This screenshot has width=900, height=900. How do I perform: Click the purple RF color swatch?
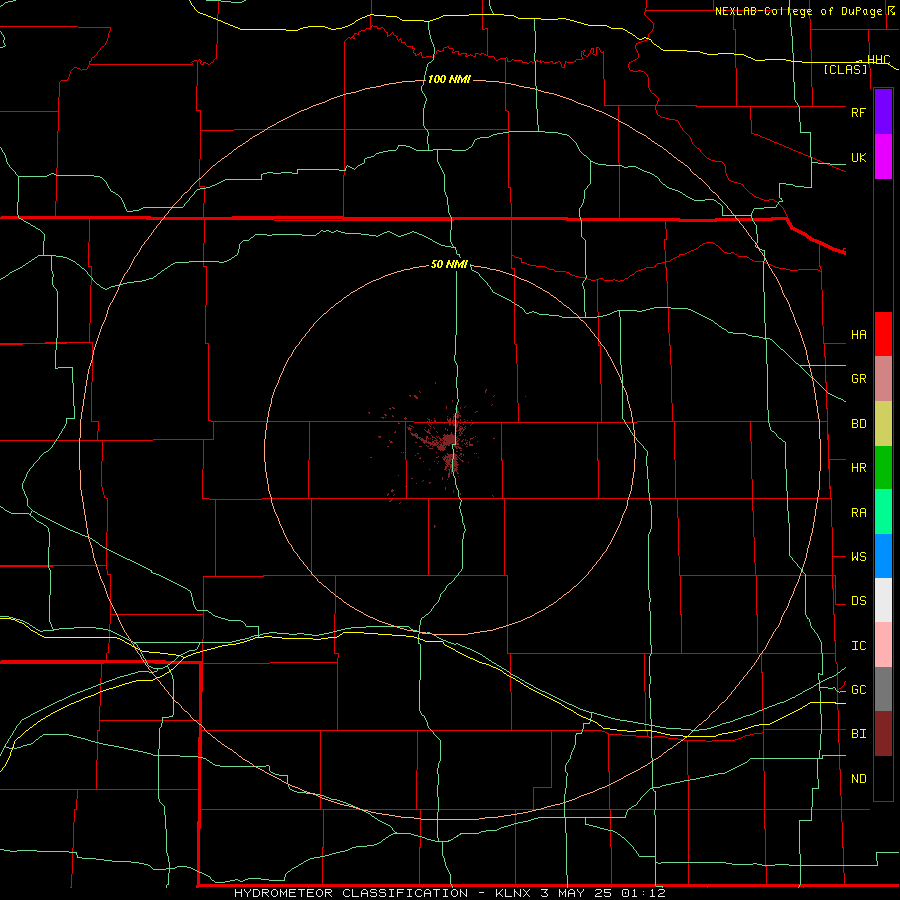click(883, 112)
